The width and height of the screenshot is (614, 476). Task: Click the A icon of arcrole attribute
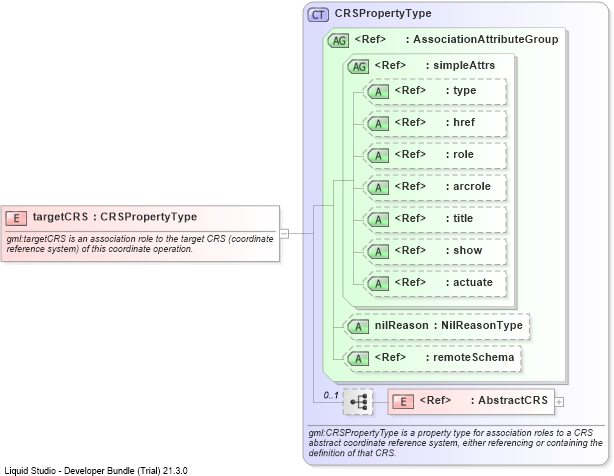[x=378, y=188]
